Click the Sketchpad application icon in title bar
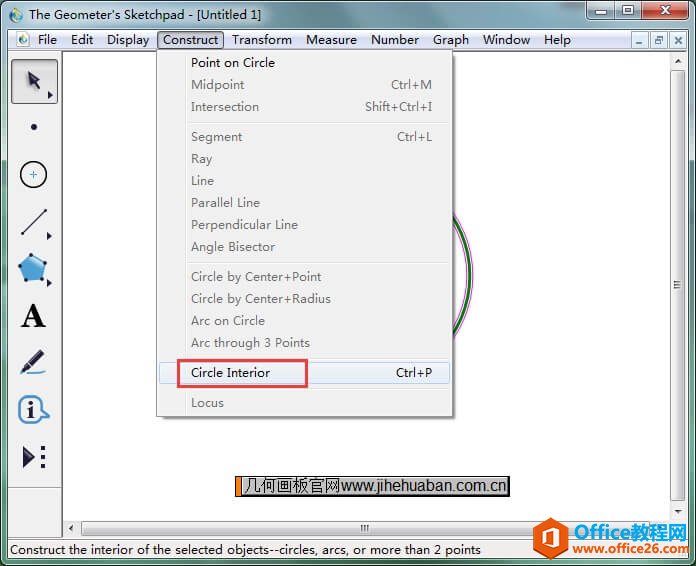The width and height of the screenshot is (696, 566). [x=16, y=15]
